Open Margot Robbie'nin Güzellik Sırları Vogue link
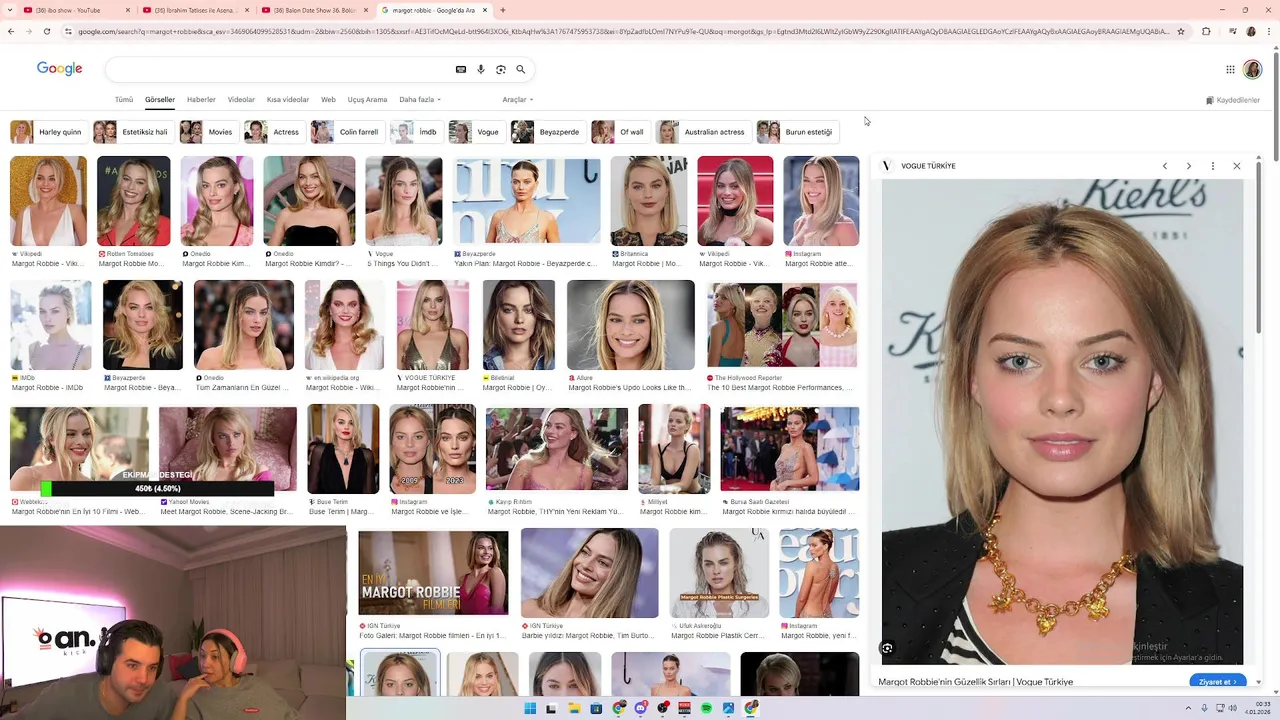Screen dimensions: 1280x720 point(976,682)
